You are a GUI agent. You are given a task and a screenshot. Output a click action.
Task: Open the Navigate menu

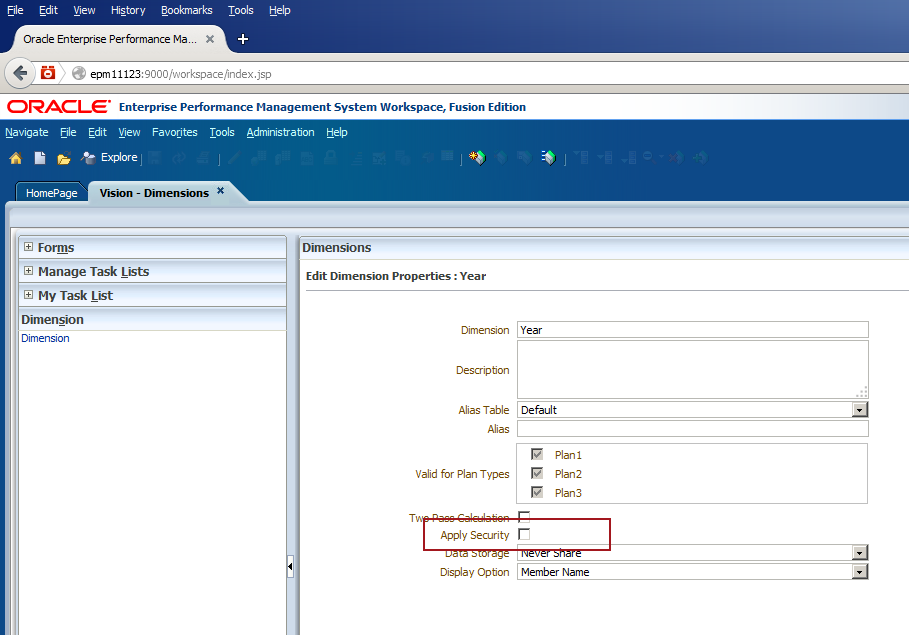pyautogui.click(x=27, y=132)
